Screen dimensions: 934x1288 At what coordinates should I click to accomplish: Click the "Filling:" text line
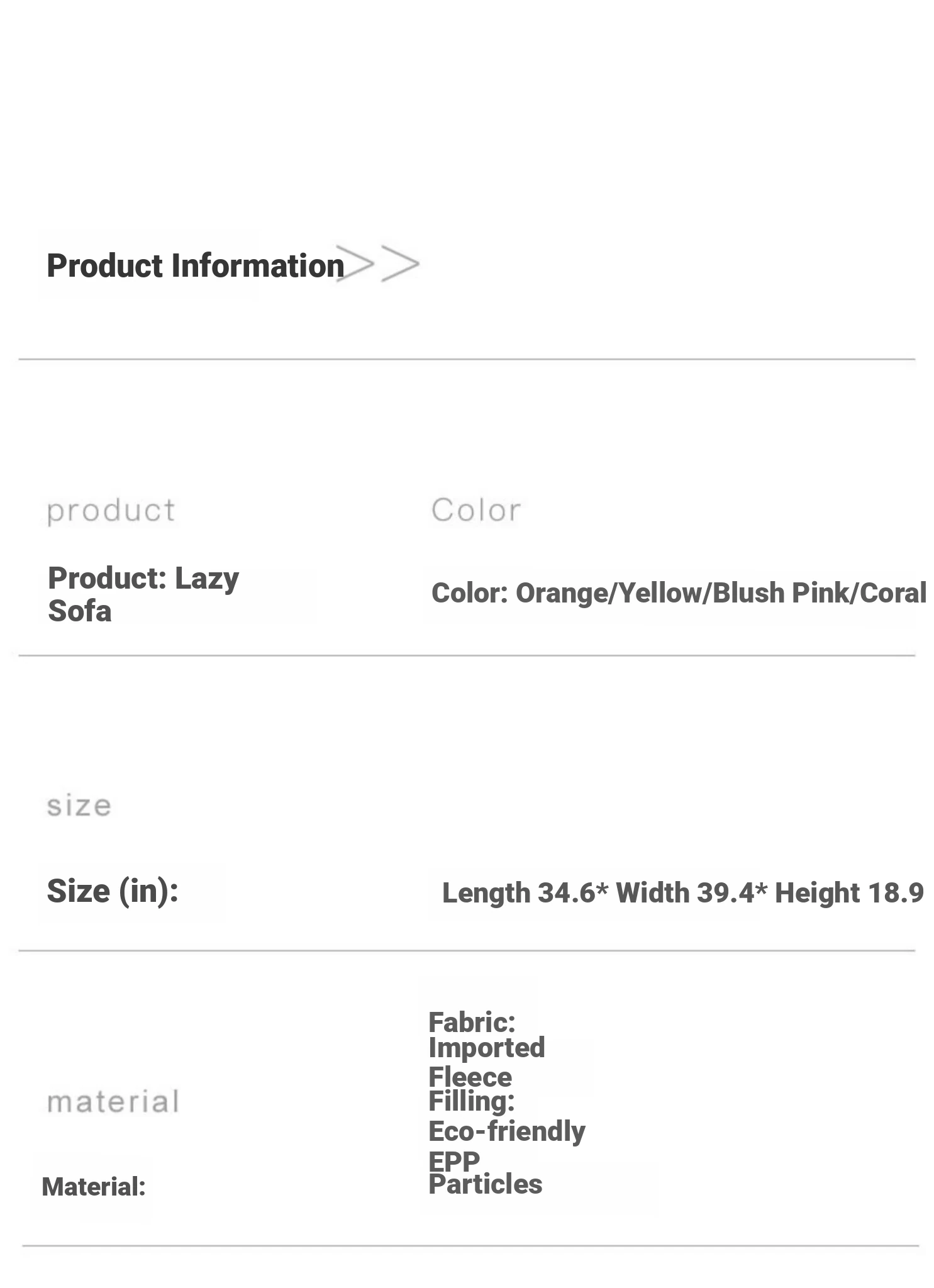(x=472, y=1102)
